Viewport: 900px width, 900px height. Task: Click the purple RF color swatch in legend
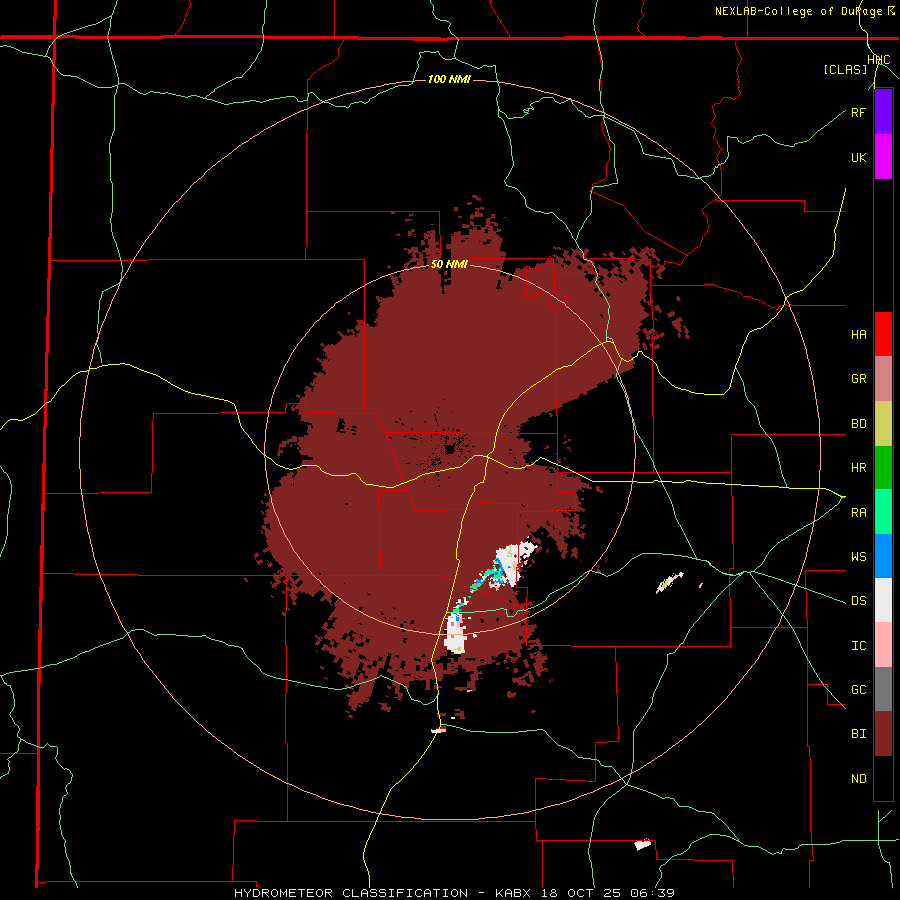pyautogui.click(x=883, y=112)
